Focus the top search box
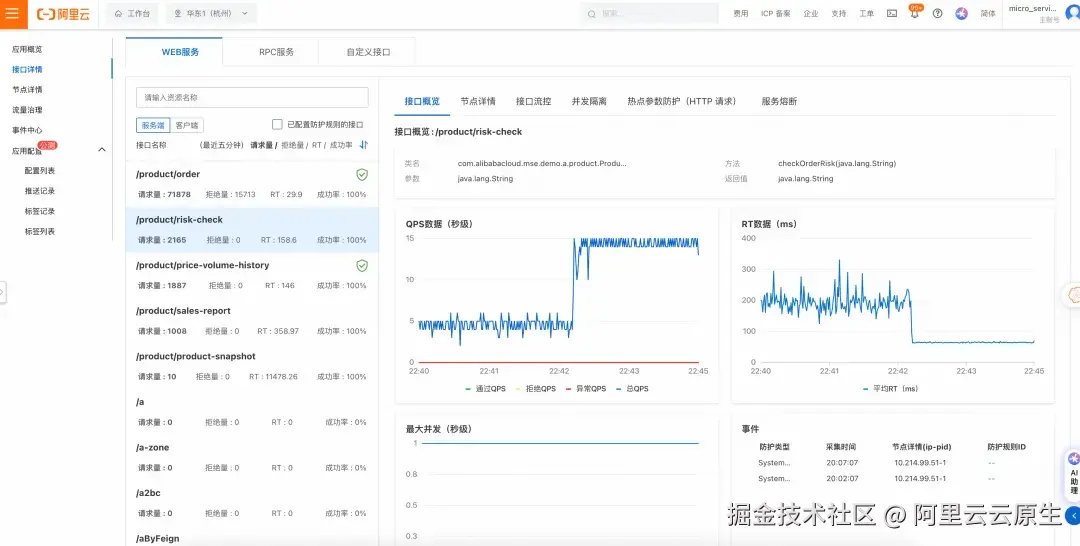This screenshot has width=1080, height=546. coord(652,14)
